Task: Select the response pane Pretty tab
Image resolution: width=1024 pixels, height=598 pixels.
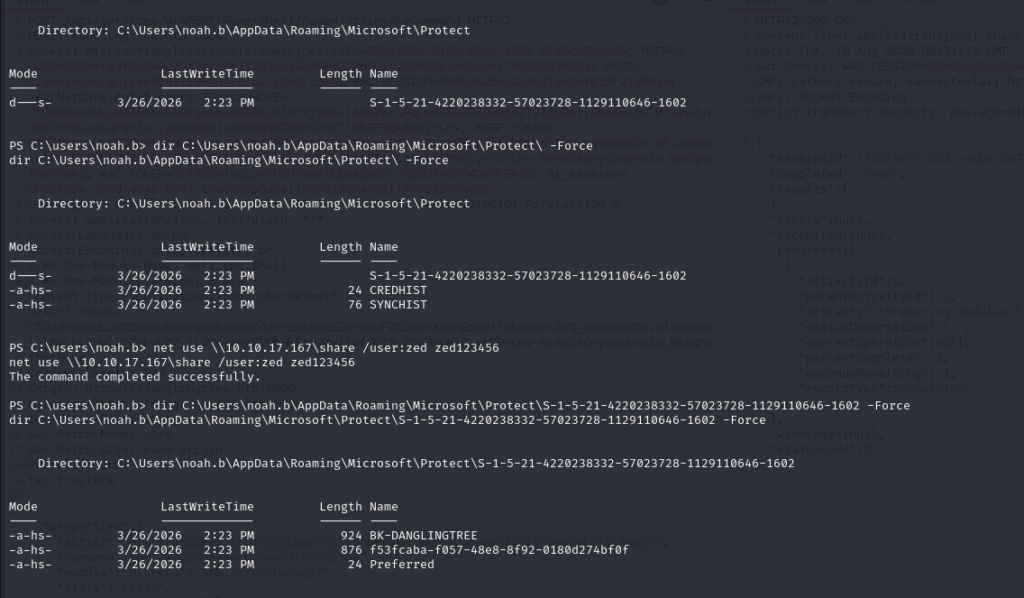Action: pyautogui.click(x=762, y=2)
